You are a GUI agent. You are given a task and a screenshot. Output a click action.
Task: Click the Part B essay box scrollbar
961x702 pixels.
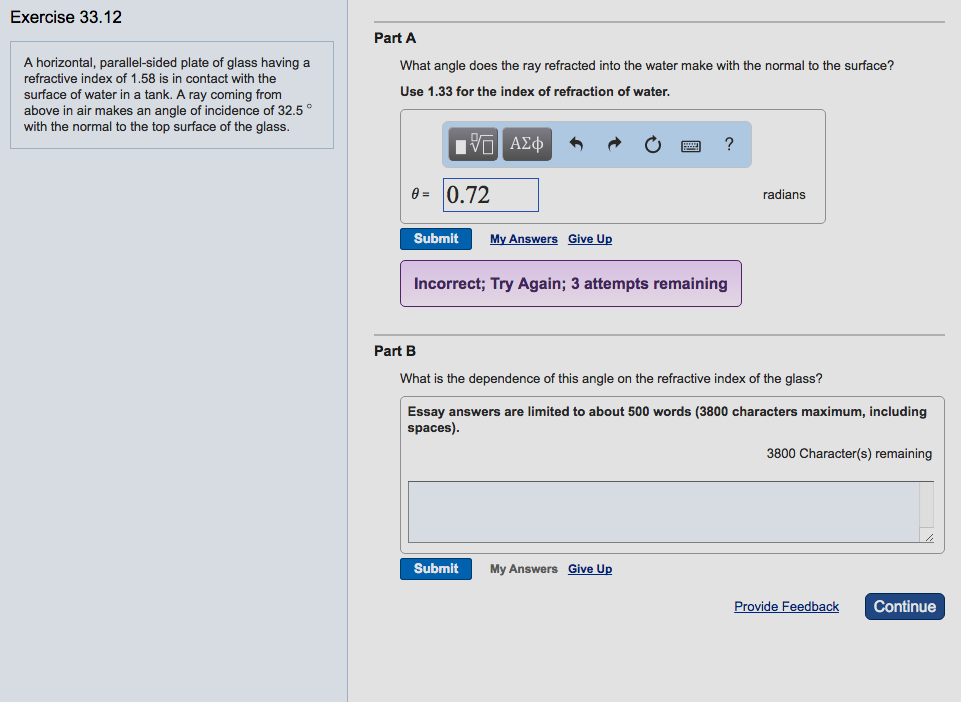(928, 503)
